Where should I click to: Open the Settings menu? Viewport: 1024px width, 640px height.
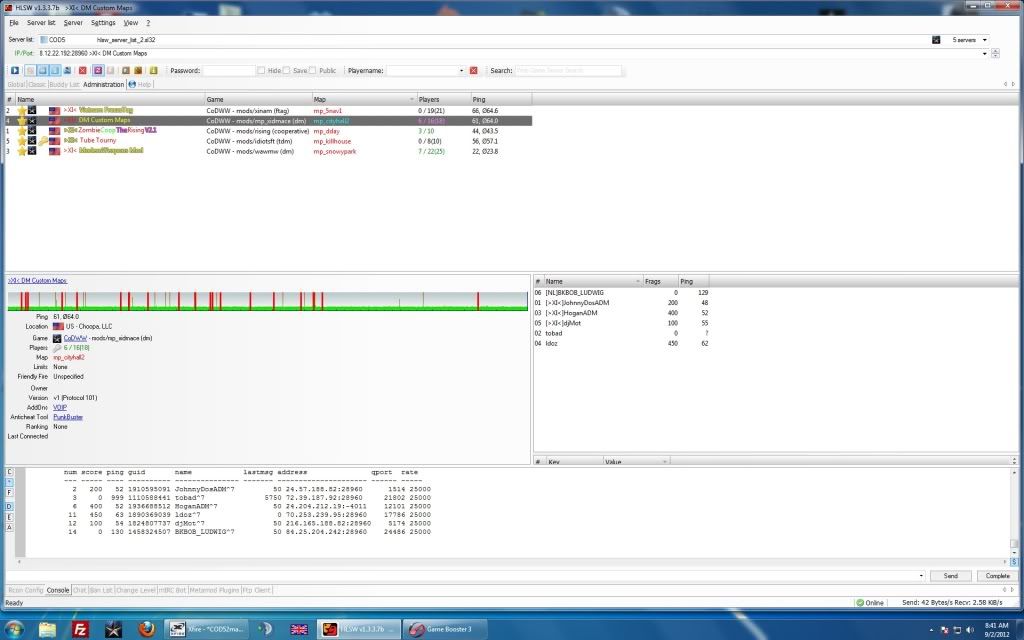tap(103, 22)
